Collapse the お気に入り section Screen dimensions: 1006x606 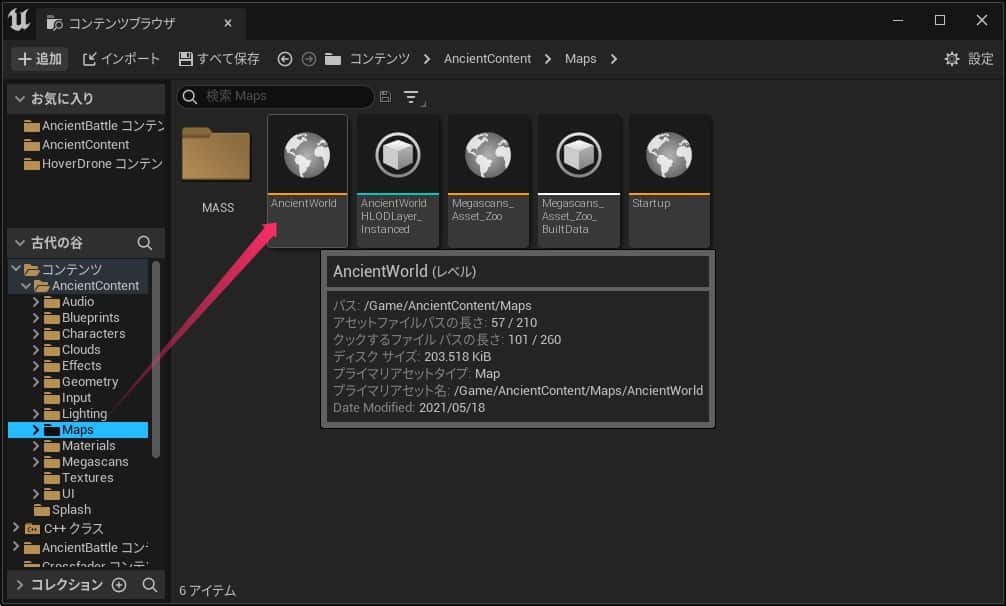pos(20,99)
